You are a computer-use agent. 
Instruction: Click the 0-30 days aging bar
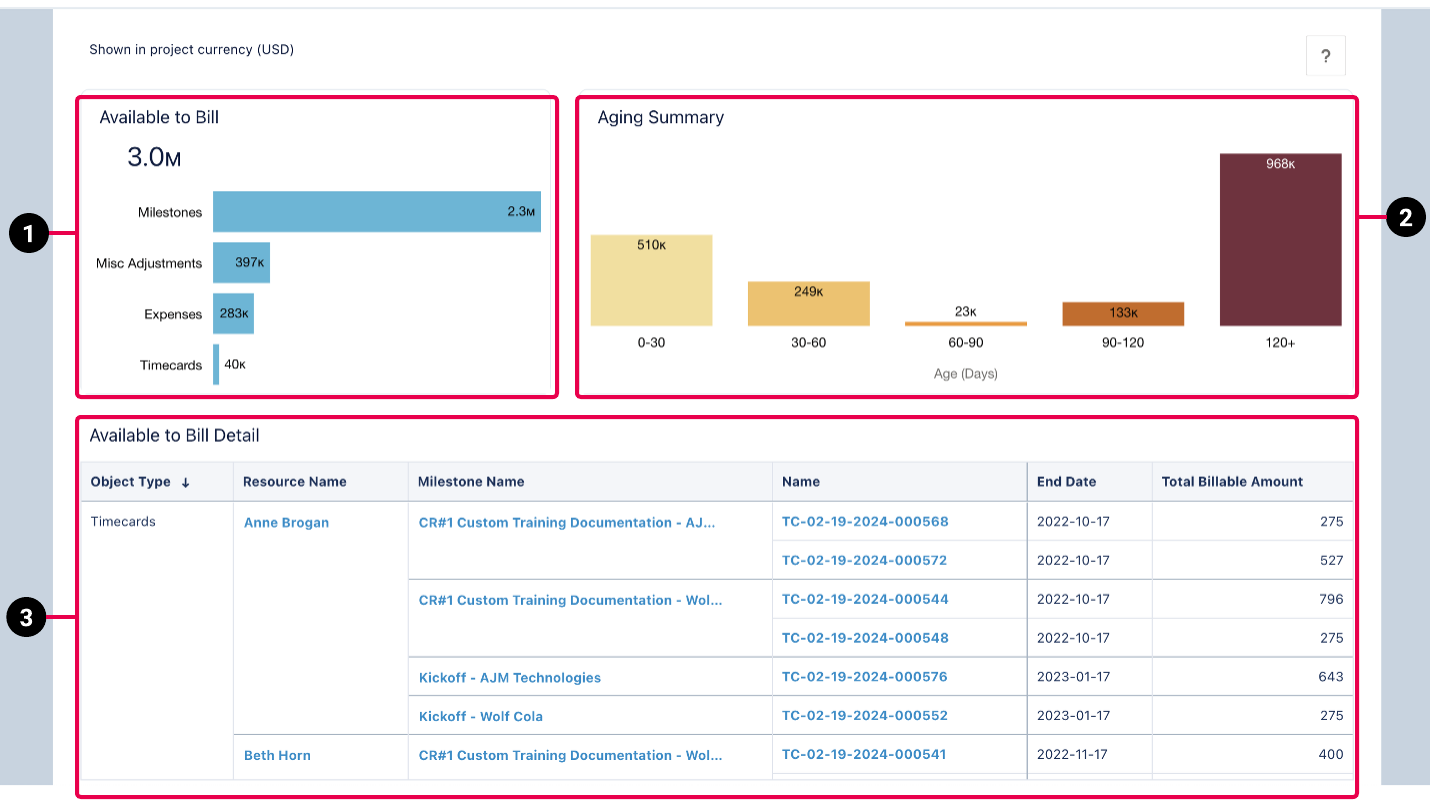pos(651,281)
